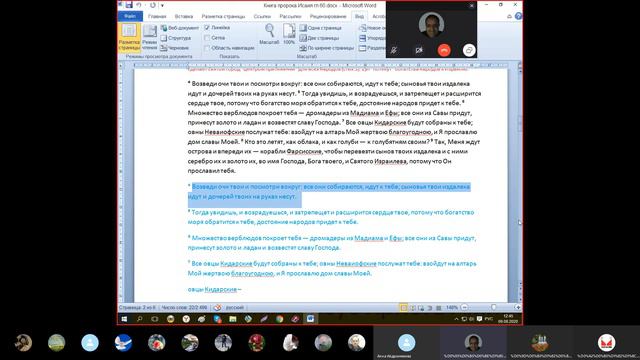Click the русский language indicator
Screen dimensions: 640x360
(235, 307)
